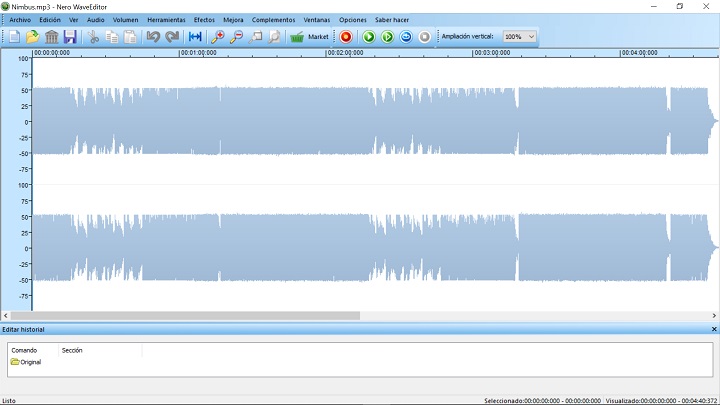The height and width of the screenshot is (405, 720).
Task: Select the Original entry in history
Action: (x=30, y=362)
